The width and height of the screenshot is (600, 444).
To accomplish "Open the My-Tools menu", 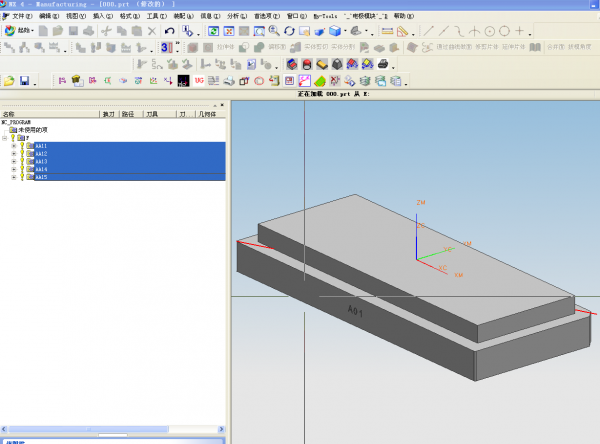I will click(325, 16).
